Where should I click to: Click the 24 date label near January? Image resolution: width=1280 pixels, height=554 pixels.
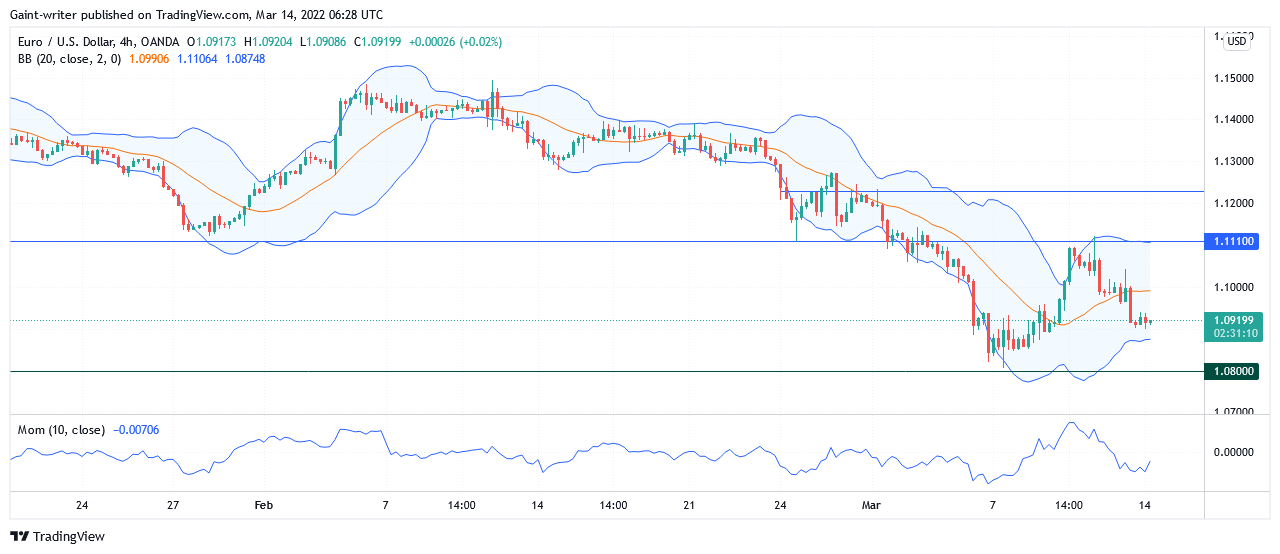pyautogui.click(x=82, y=505)
